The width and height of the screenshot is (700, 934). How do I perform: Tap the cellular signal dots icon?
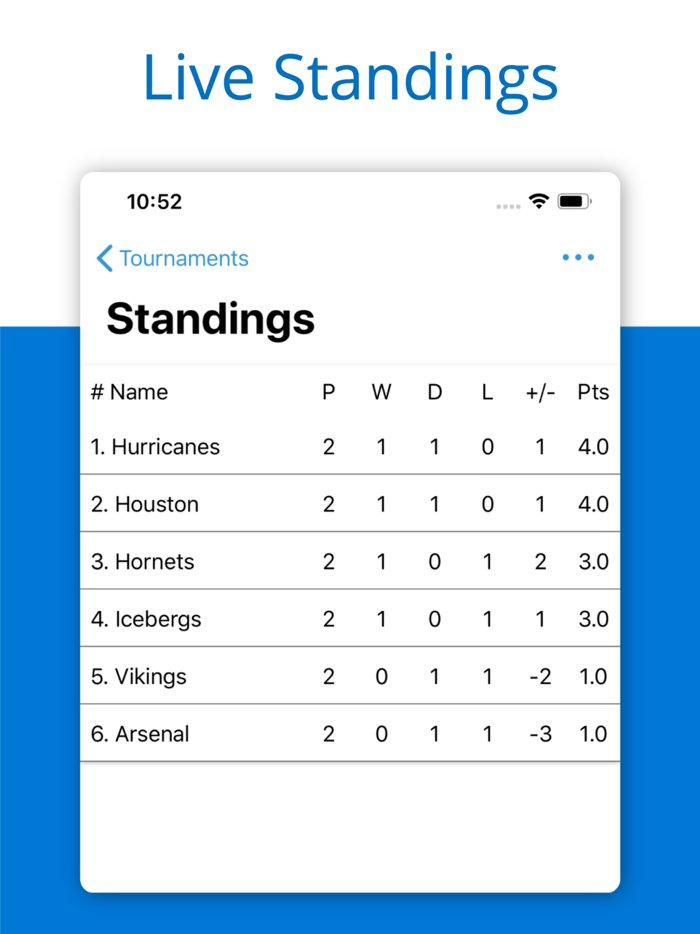[x=508, y=203]
